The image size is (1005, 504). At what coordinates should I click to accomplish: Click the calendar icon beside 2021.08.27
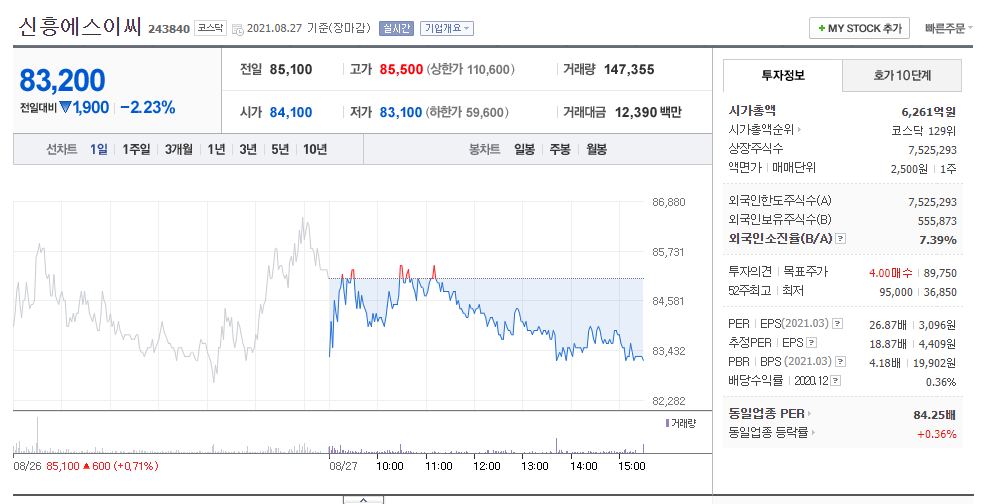[x=237, y=29]
